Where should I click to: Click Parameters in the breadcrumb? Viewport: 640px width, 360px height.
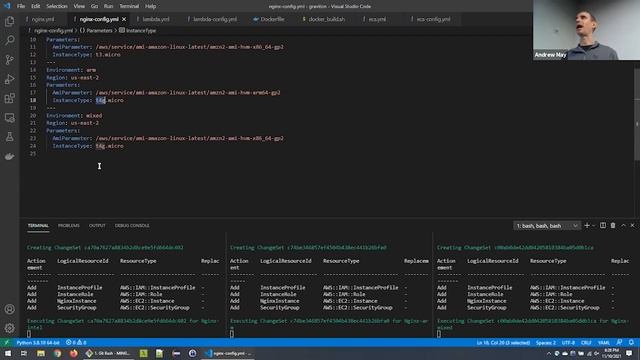point(99,30)
